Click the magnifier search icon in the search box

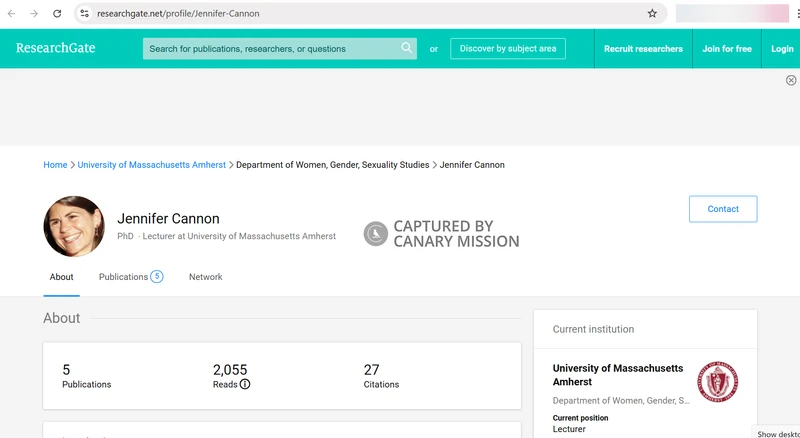tap(407, 48)
